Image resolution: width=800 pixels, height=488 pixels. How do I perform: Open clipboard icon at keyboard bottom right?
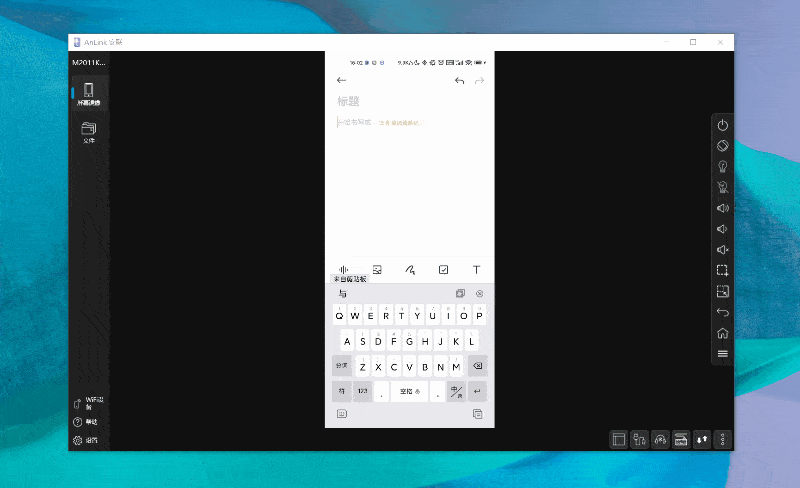point(478,414)
